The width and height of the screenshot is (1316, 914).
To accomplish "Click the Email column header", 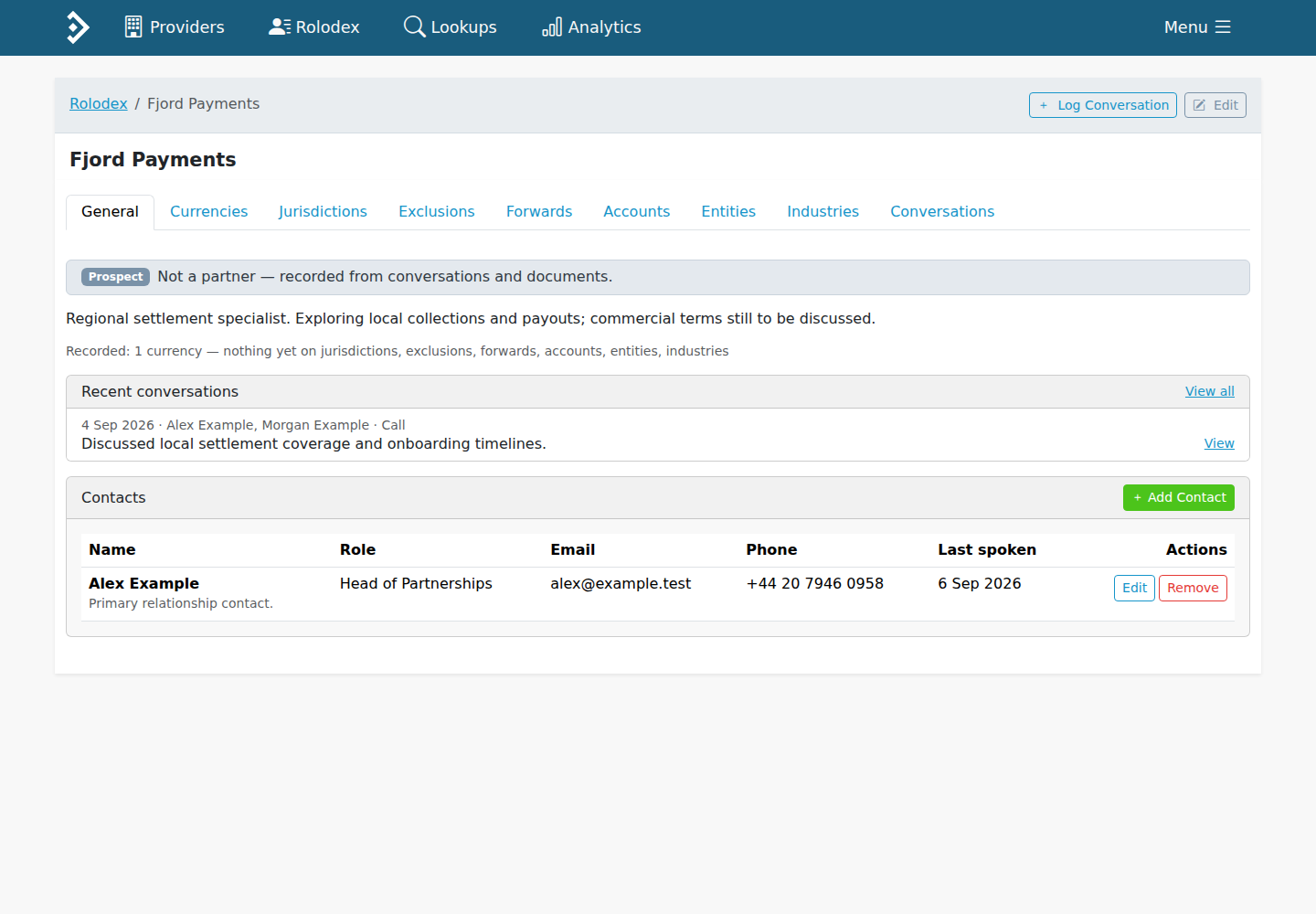I will 573,549.
